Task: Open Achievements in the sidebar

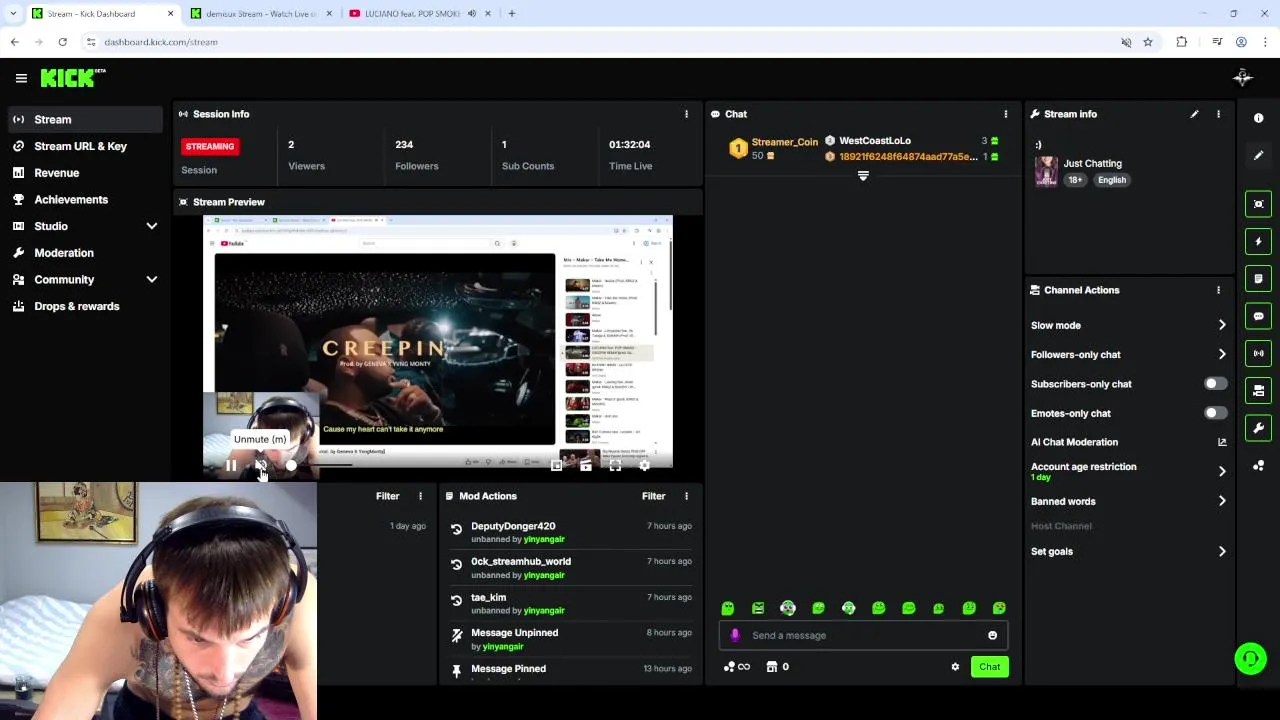Action: (84, 199)
